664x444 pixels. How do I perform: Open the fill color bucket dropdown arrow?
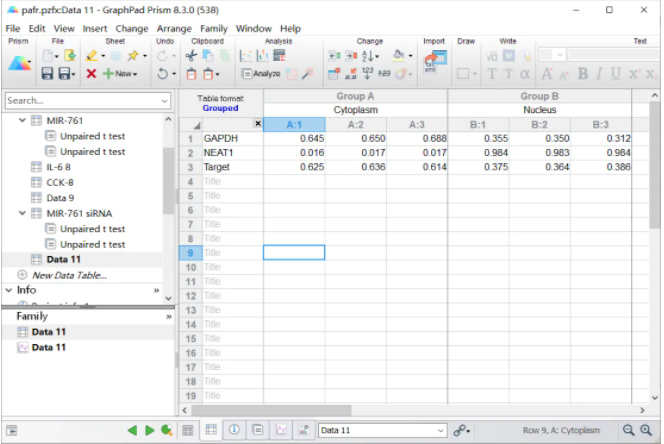410,56
